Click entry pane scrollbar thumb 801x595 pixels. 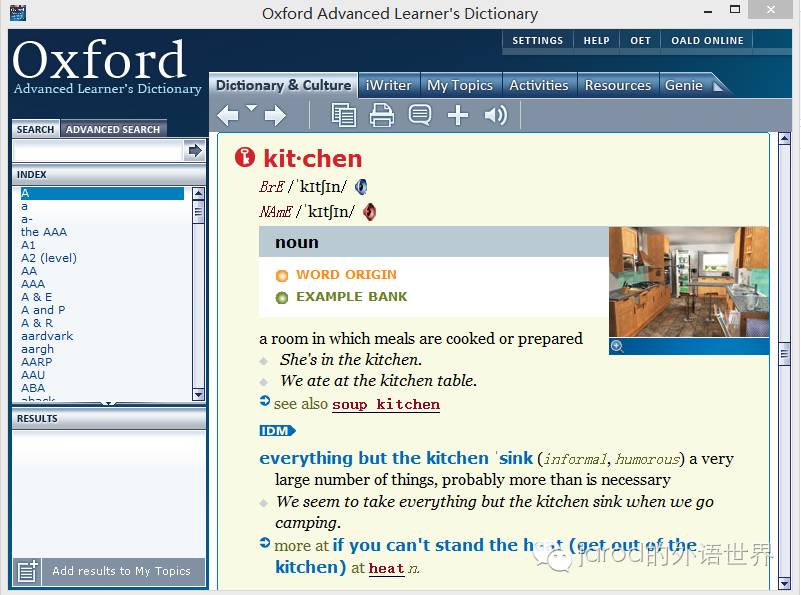(784, 354)
